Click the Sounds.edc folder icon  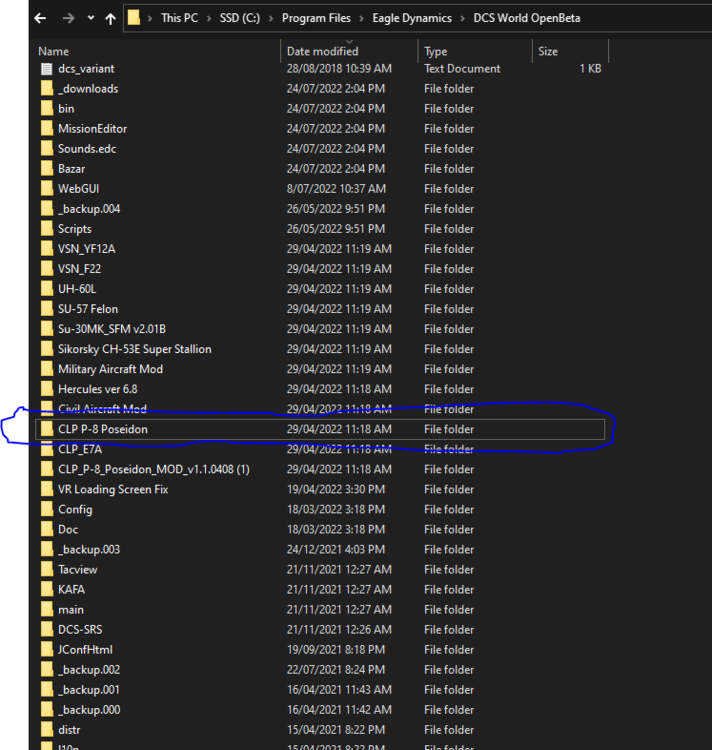[x=46, y=149]
